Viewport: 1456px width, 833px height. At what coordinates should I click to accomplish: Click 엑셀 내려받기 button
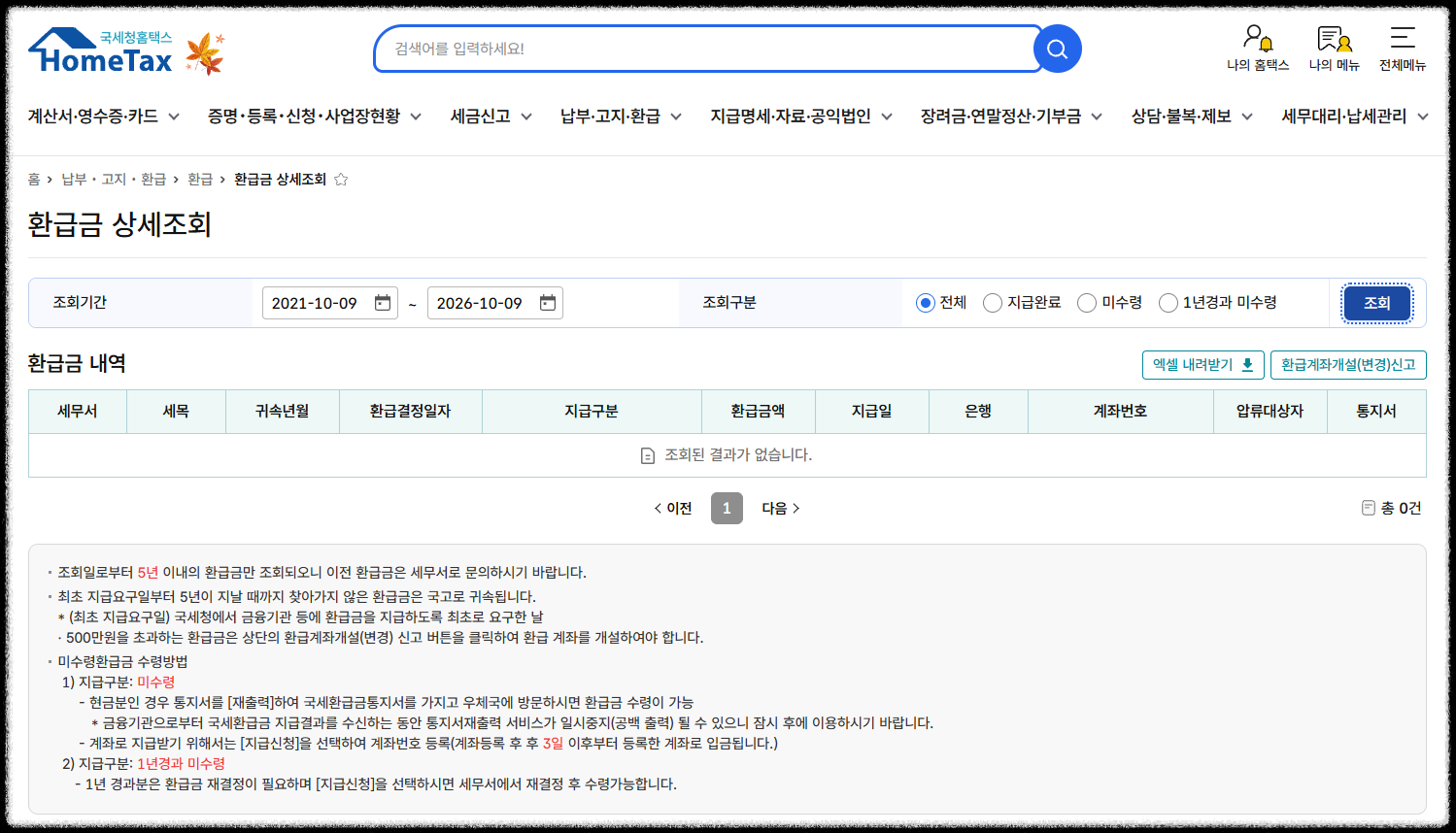click(1203, 365)
